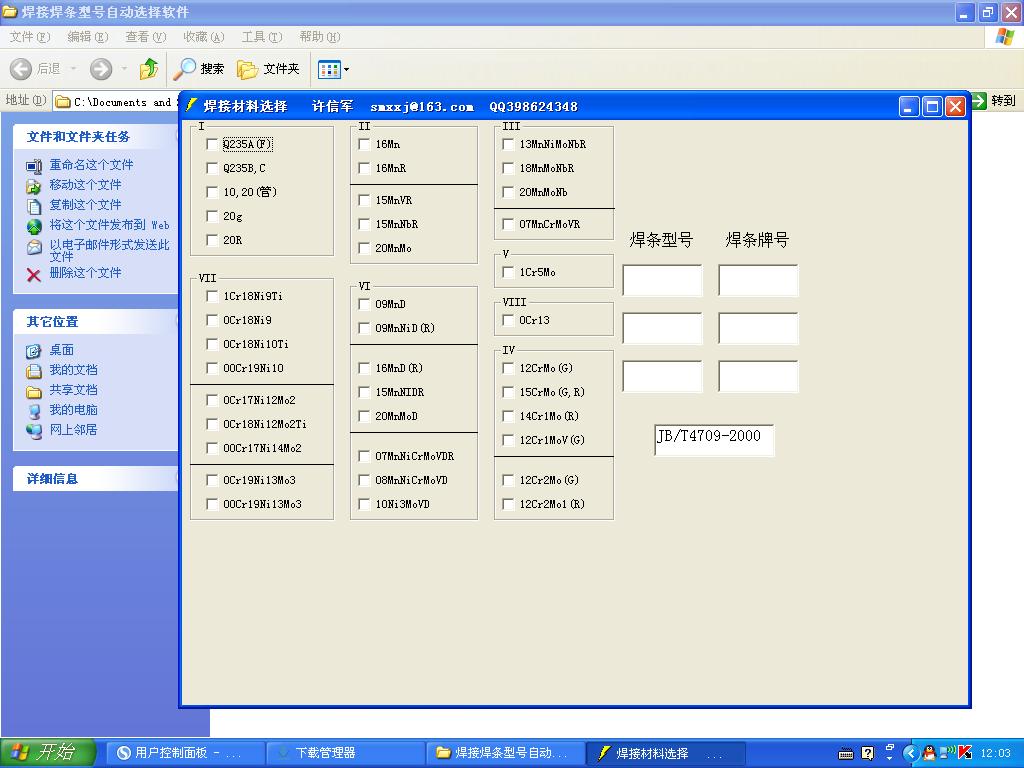Click the 转到 Go arrow in address bar
Image resolution: width=1024 pixels, height=768 pixels.
978,101
